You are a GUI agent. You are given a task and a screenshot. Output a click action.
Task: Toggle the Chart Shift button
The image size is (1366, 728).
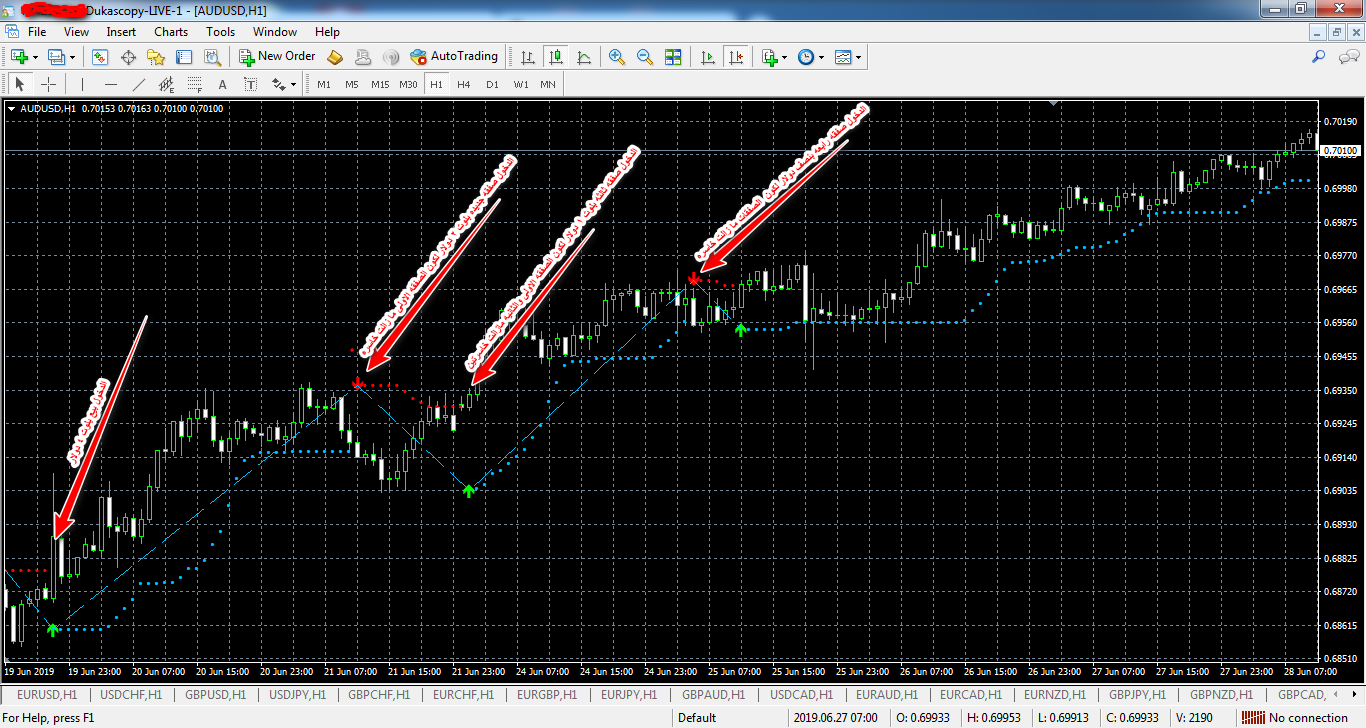pos(736,57)
